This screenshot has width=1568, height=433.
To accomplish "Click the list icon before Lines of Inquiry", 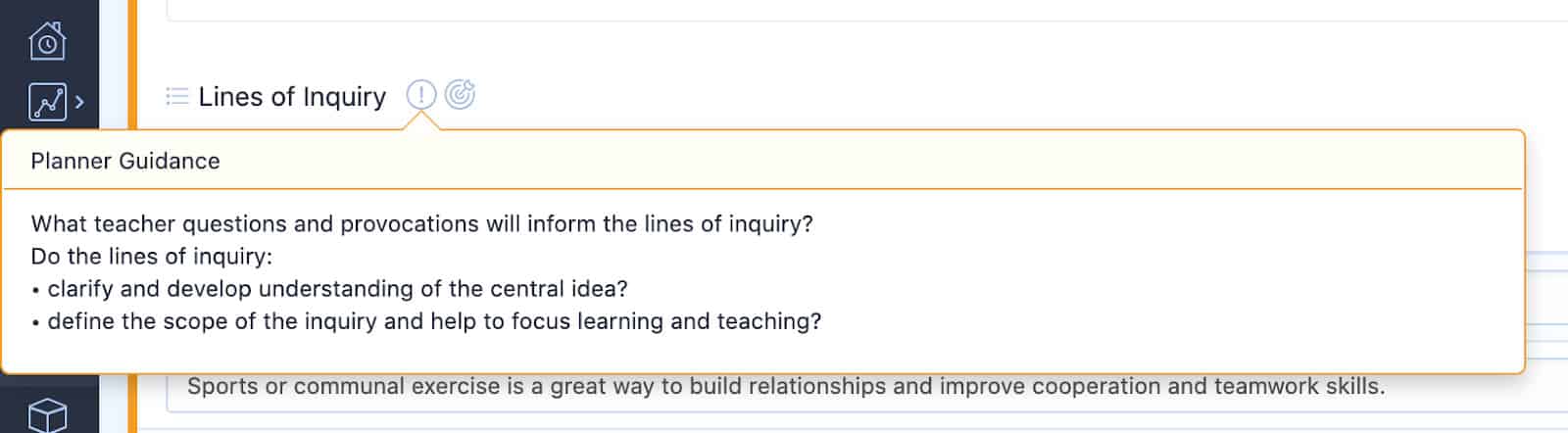I will 177,96.
